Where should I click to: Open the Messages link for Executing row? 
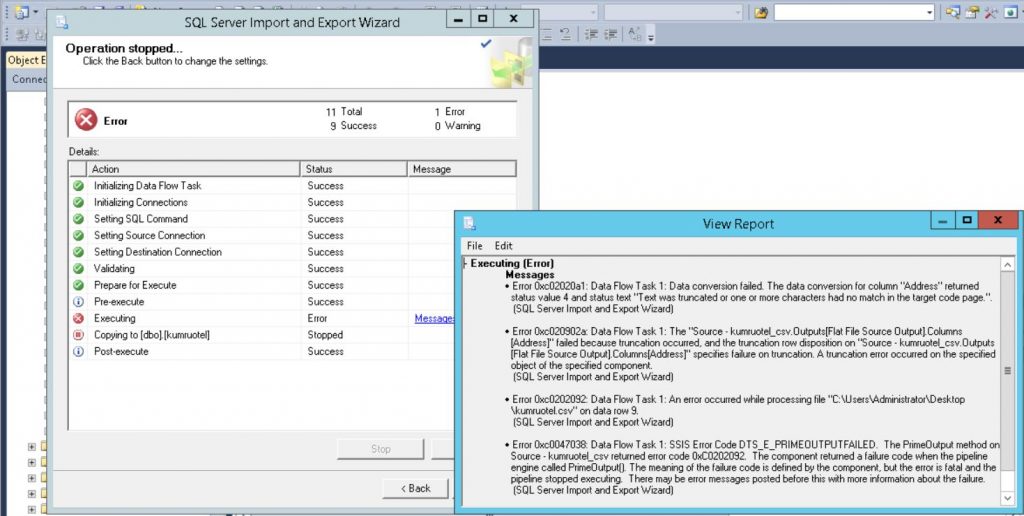(434, 319)
